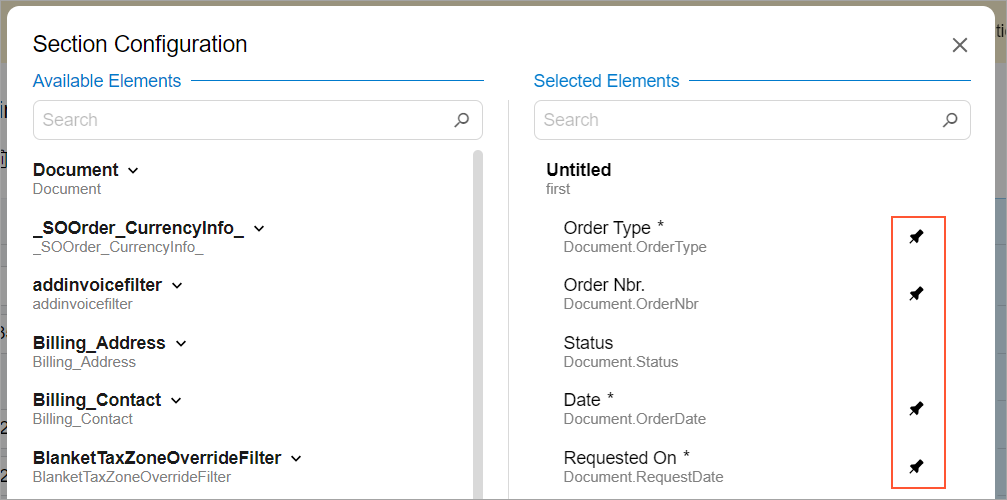Click the Available Elements list scrollbar
Screen dimensions: 1007x500
coord(478,300)
